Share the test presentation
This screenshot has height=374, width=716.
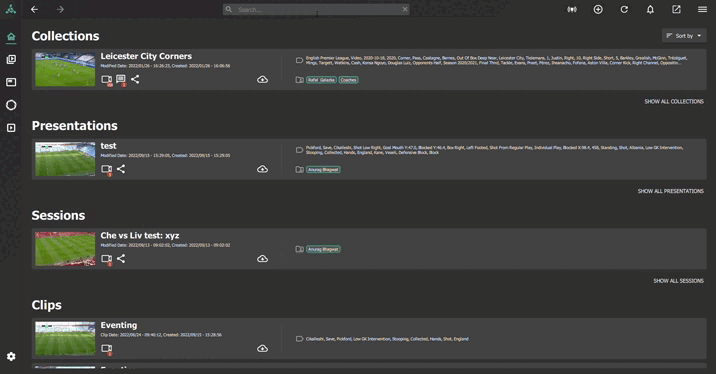point(121,169)
